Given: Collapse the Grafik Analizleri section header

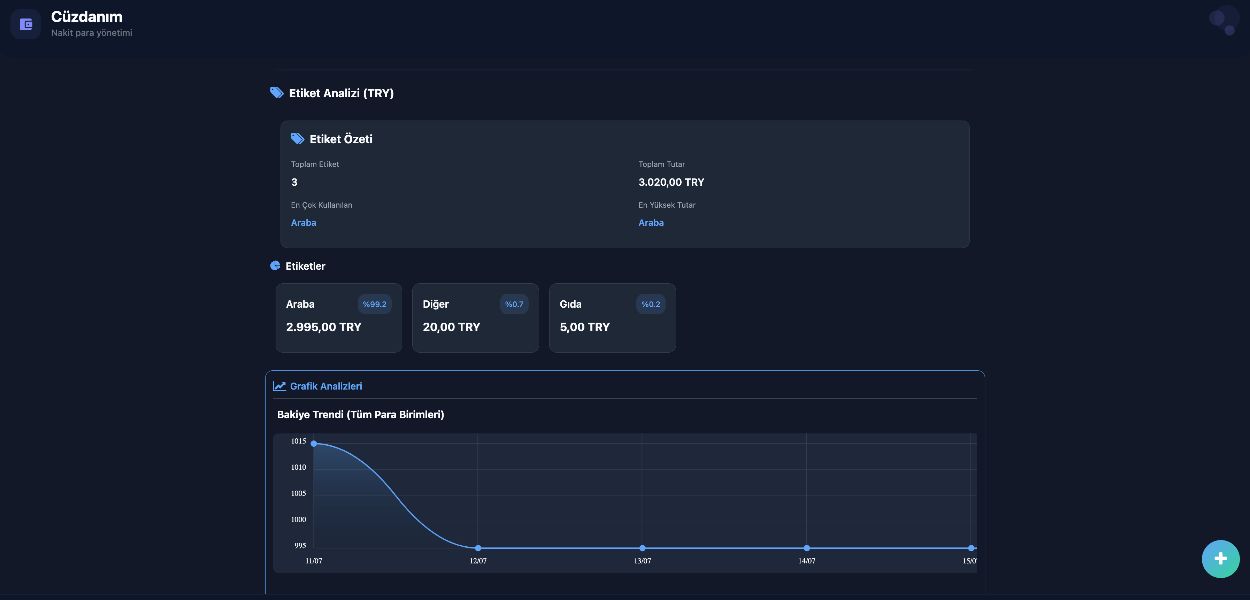Looking at the screenshot, I should click(x=625, y=386).
